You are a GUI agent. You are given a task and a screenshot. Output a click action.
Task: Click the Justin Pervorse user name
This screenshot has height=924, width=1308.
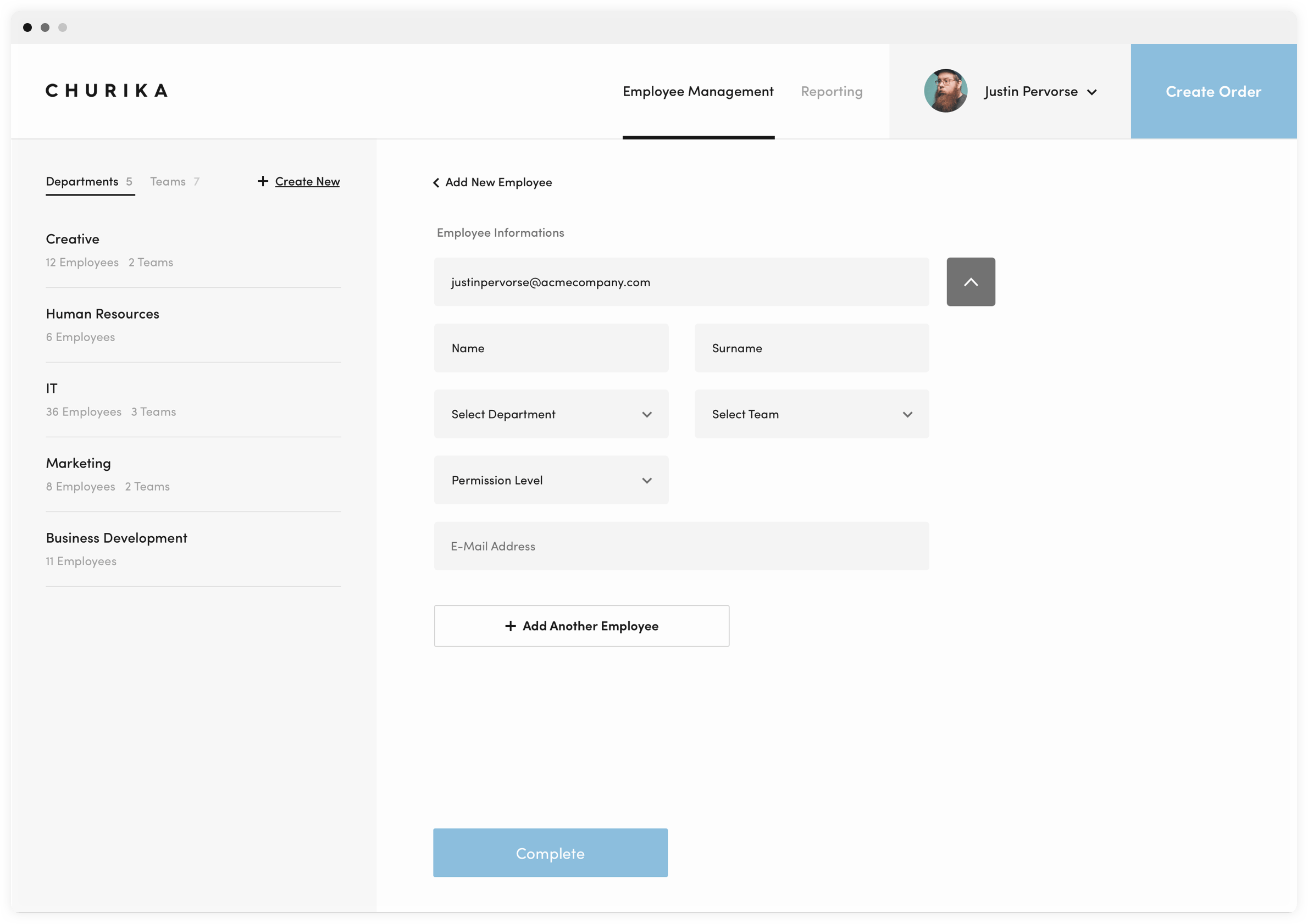[x=1030, y=92]
